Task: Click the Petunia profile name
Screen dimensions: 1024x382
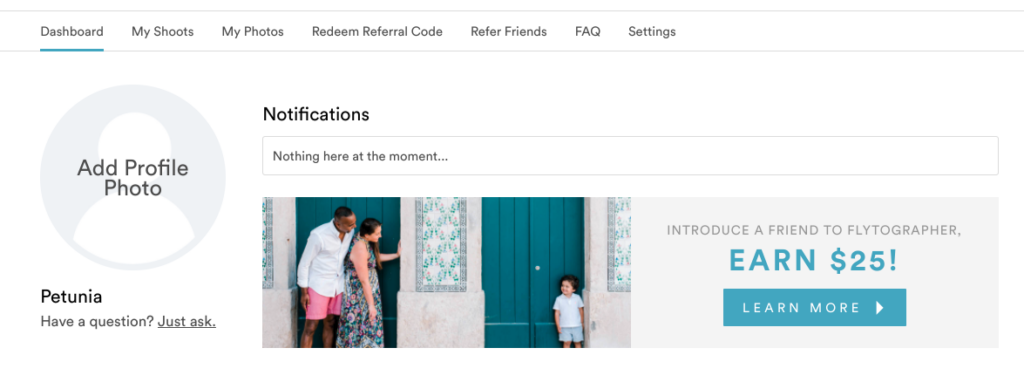Action: coord(71,297)
